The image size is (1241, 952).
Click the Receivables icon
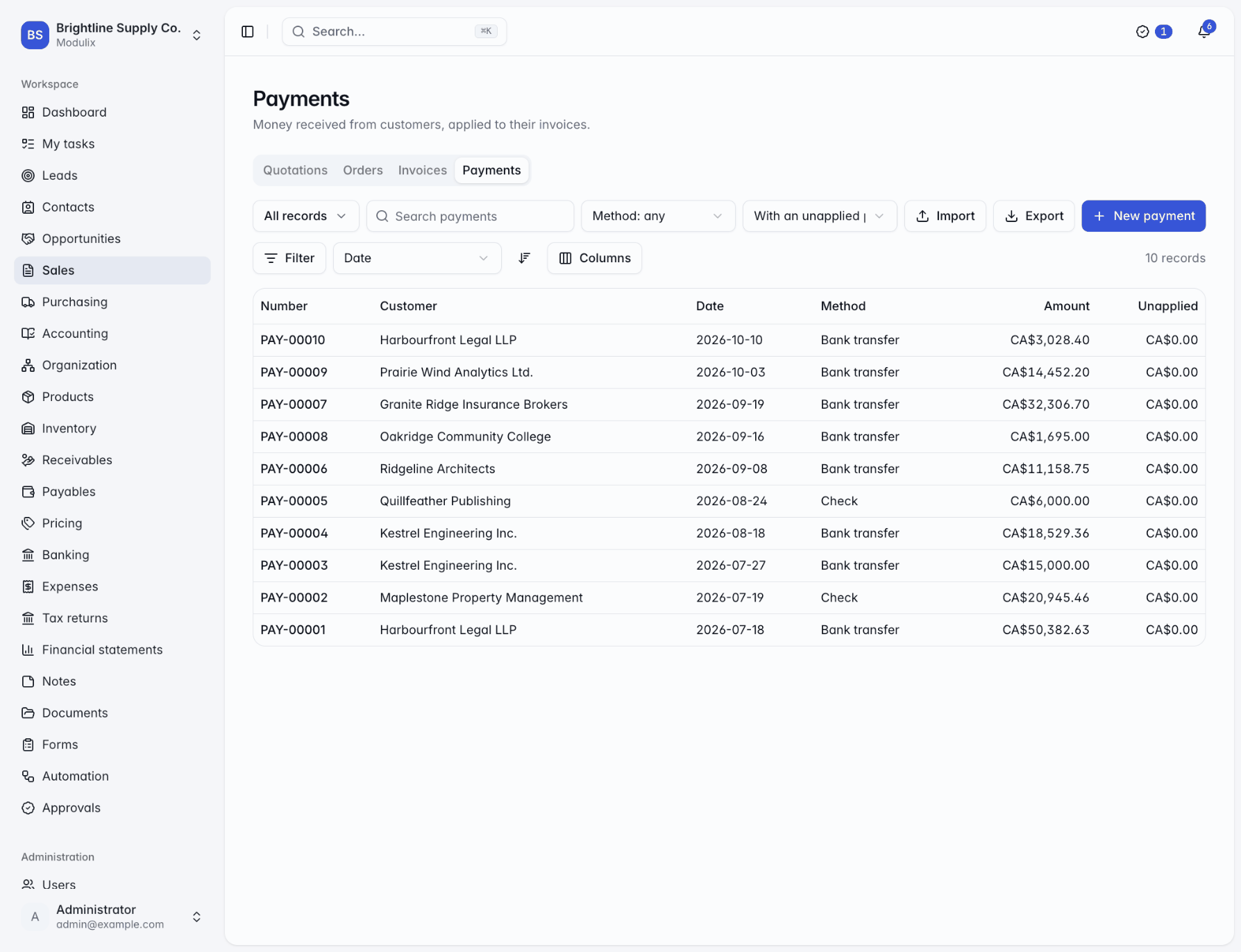pos(28,460)
